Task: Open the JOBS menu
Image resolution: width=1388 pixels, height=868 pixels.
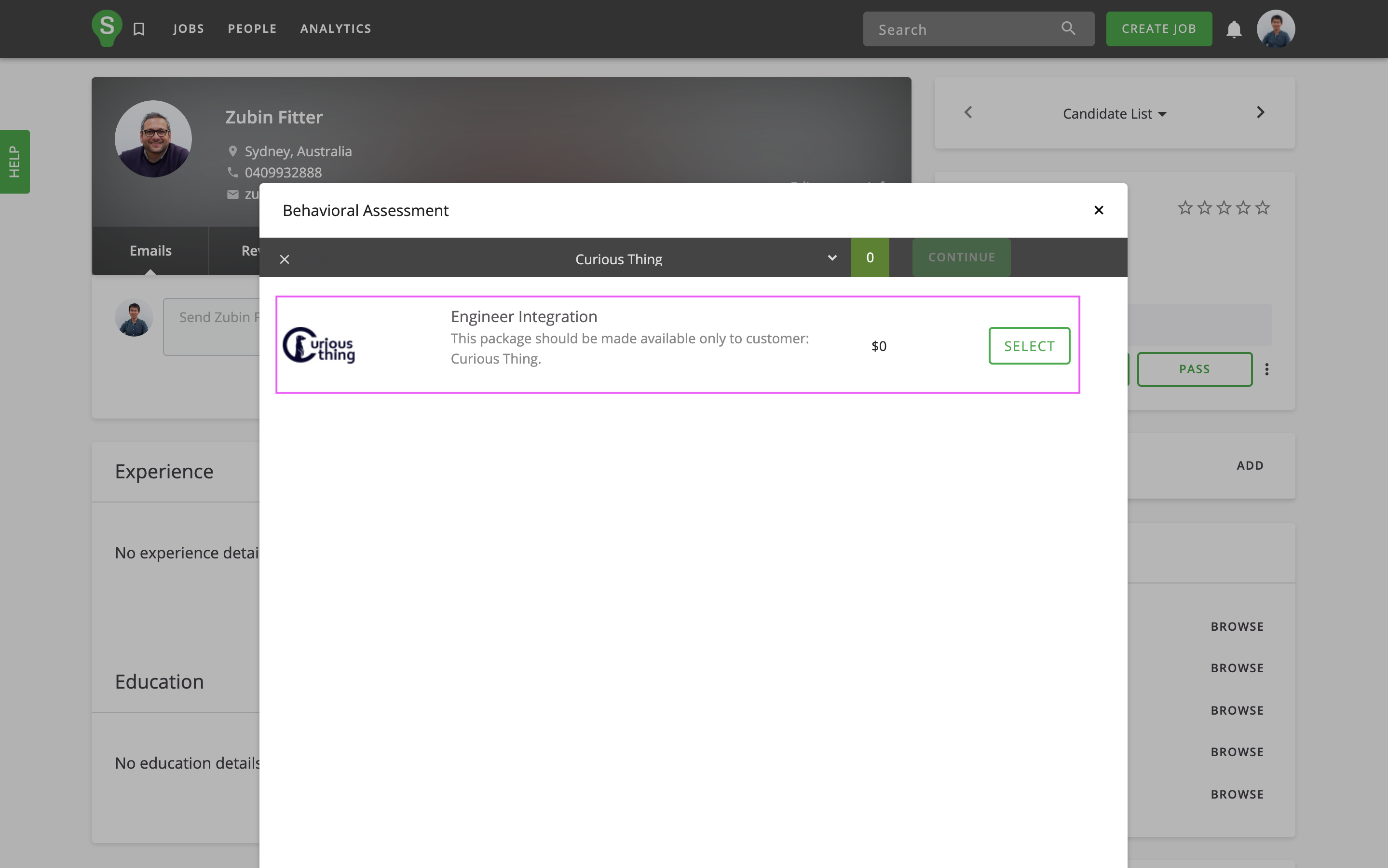Action: [188, 29]
